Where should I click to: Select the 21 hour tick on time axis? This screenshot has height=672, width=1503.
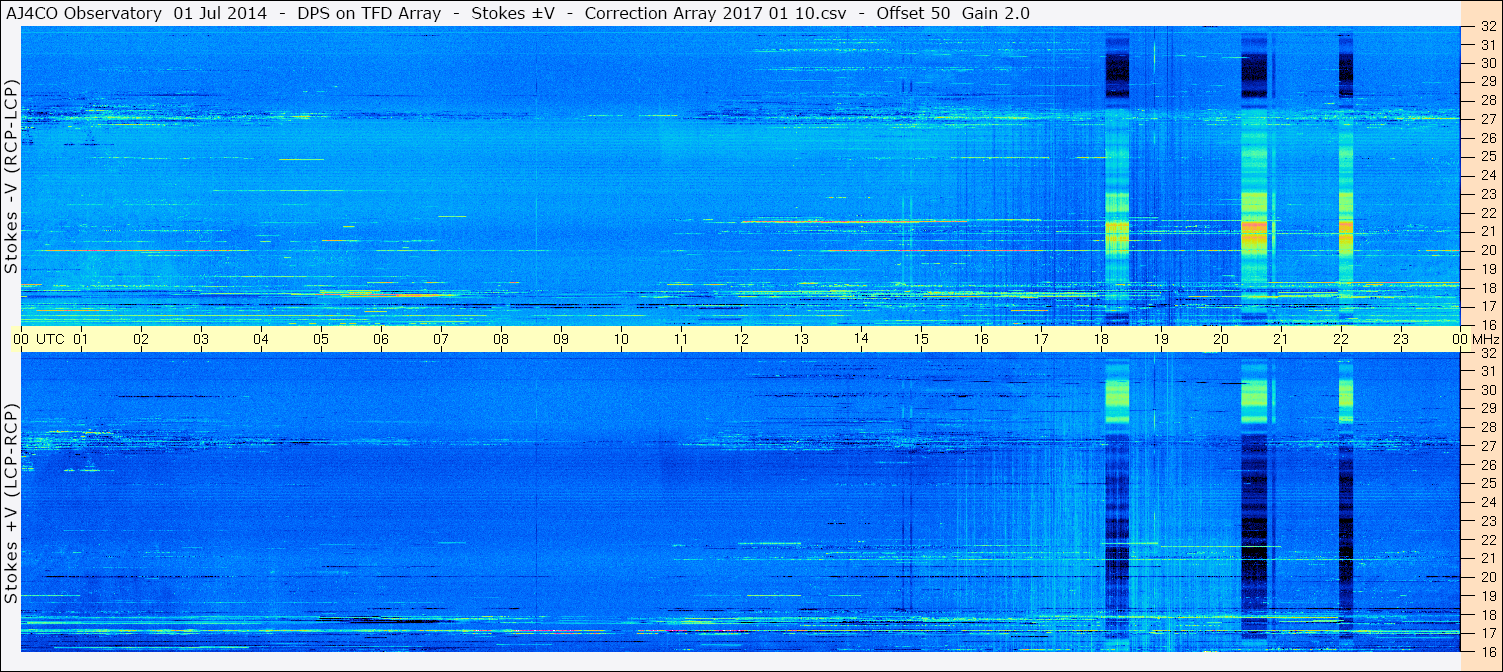click(x=1281, y=339)
